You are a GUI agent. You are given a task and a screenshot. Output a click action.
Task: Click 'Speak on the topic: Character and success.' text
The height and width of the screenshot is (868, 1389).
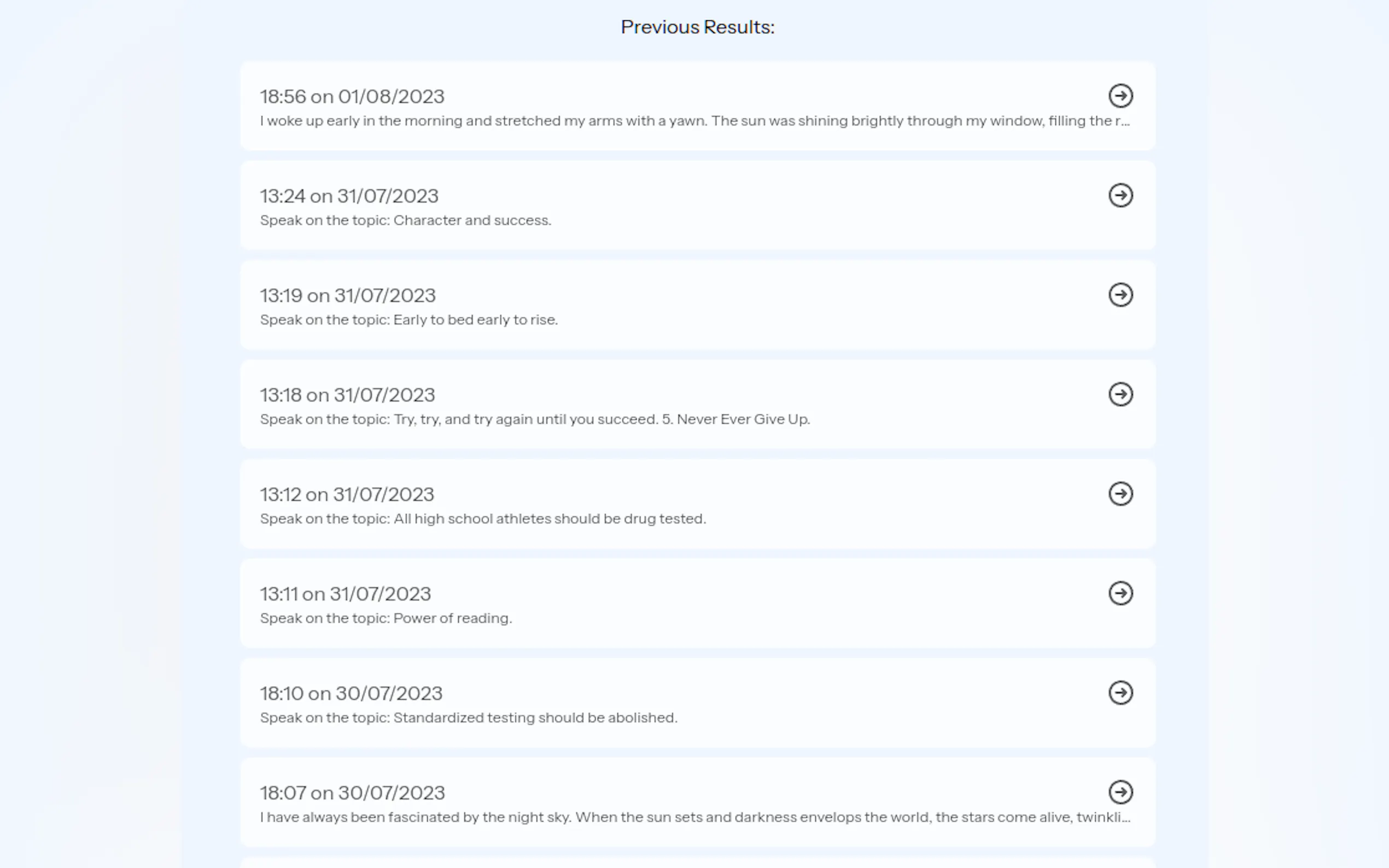405,220
